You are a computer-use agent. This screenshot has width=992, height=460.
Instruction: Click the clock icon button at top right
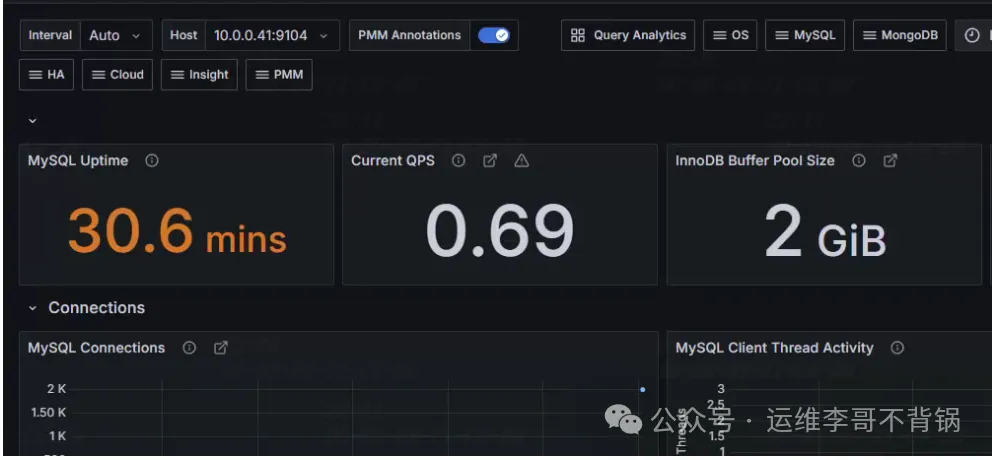click(972, 36)
